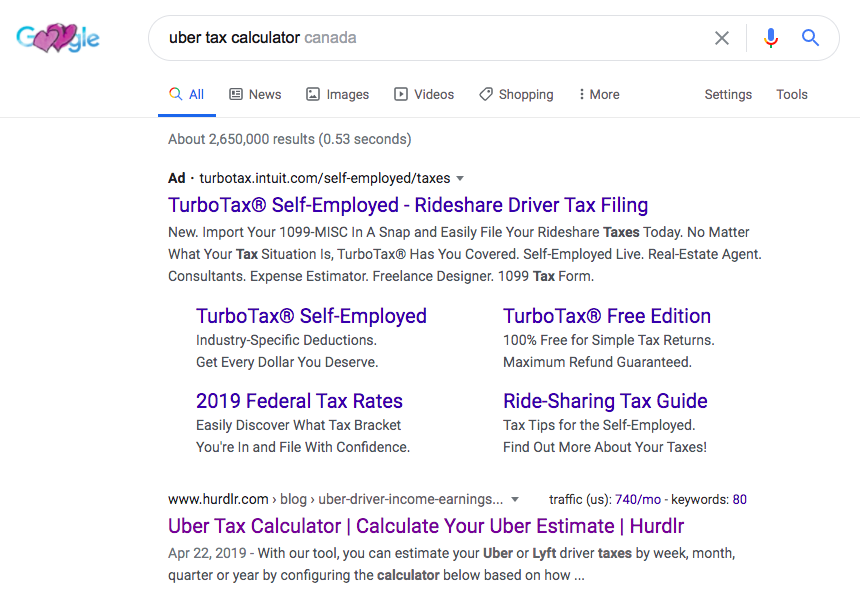Open the More menu

coord(598,94)
